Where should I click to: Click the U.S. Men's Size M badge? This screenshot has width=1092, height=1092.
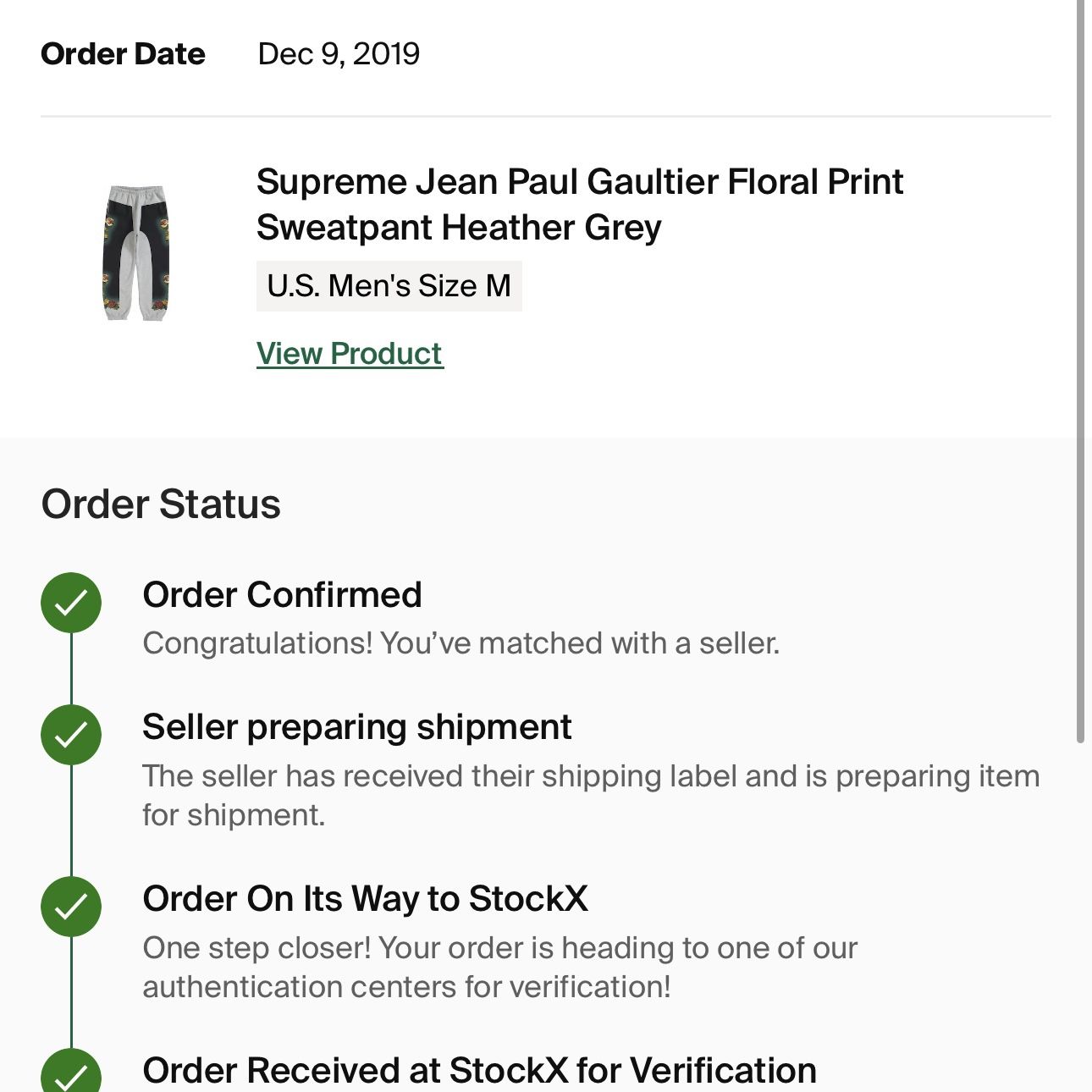tap(390, 285)
